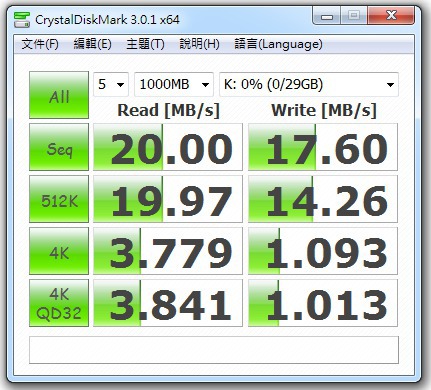The width and height of the screenshot is (431, 390).
Task: Start the 512K random test
Action: click(59, 199)
